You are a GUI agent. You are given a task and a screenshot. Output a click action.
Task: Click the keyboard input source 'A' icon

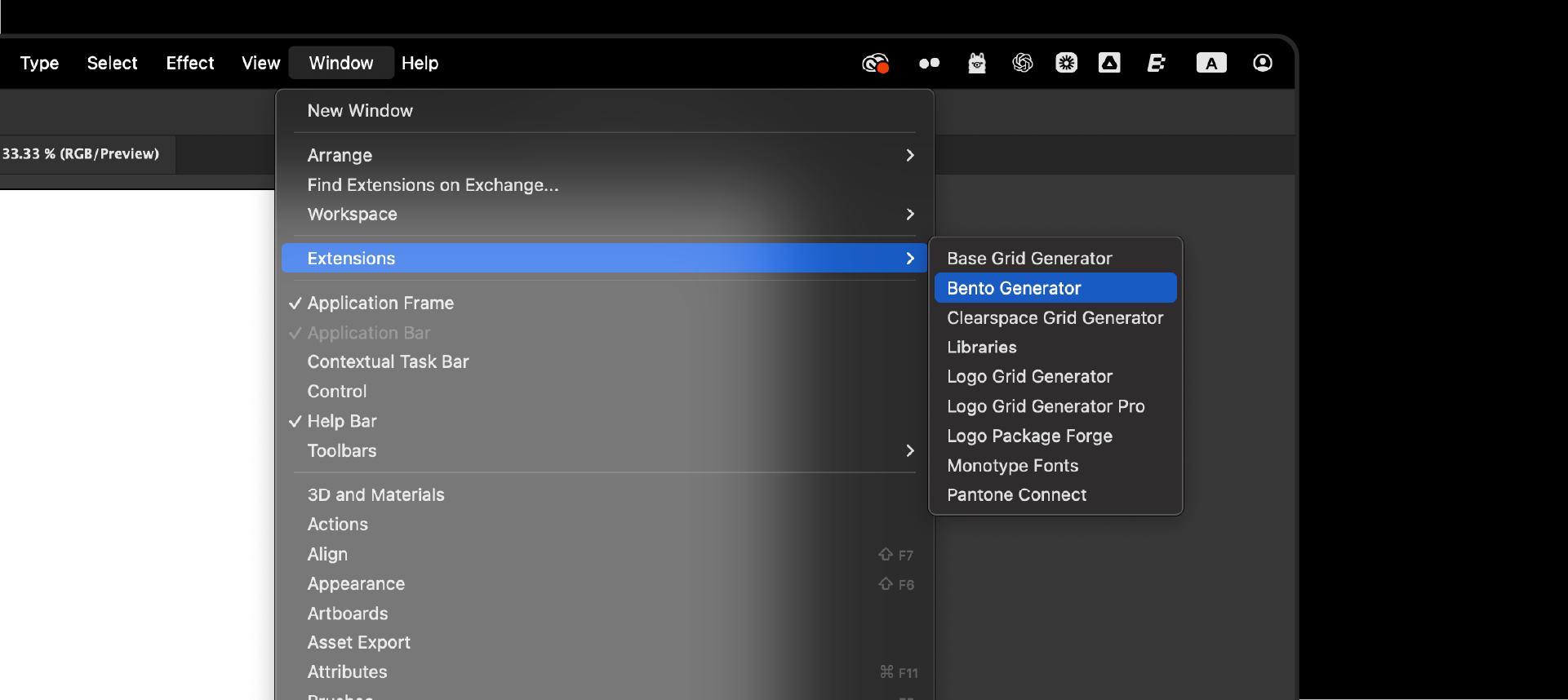coord(1211,63)
